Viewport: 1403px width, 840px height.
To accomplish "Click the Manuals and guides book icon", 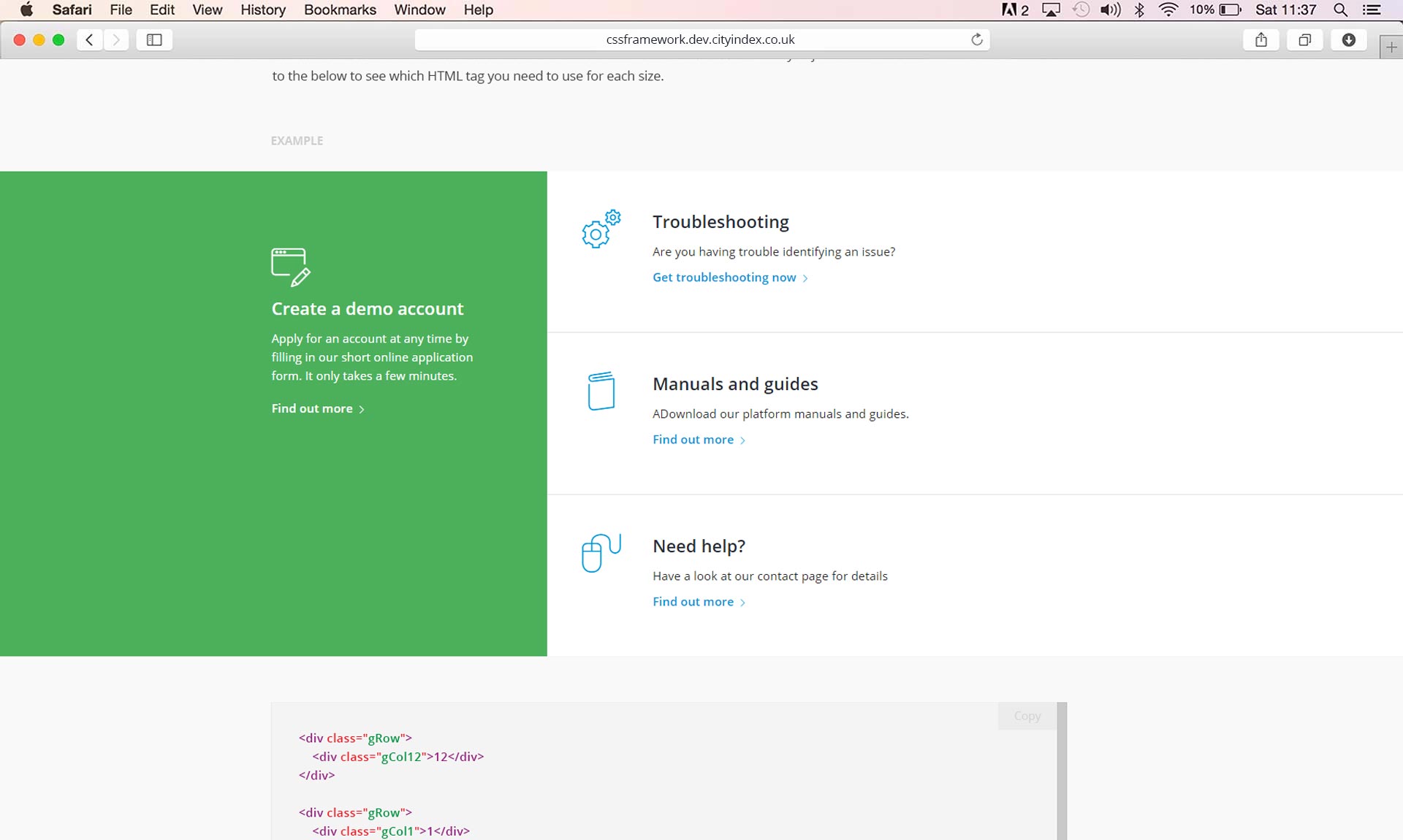I will (x=601, y=391).
